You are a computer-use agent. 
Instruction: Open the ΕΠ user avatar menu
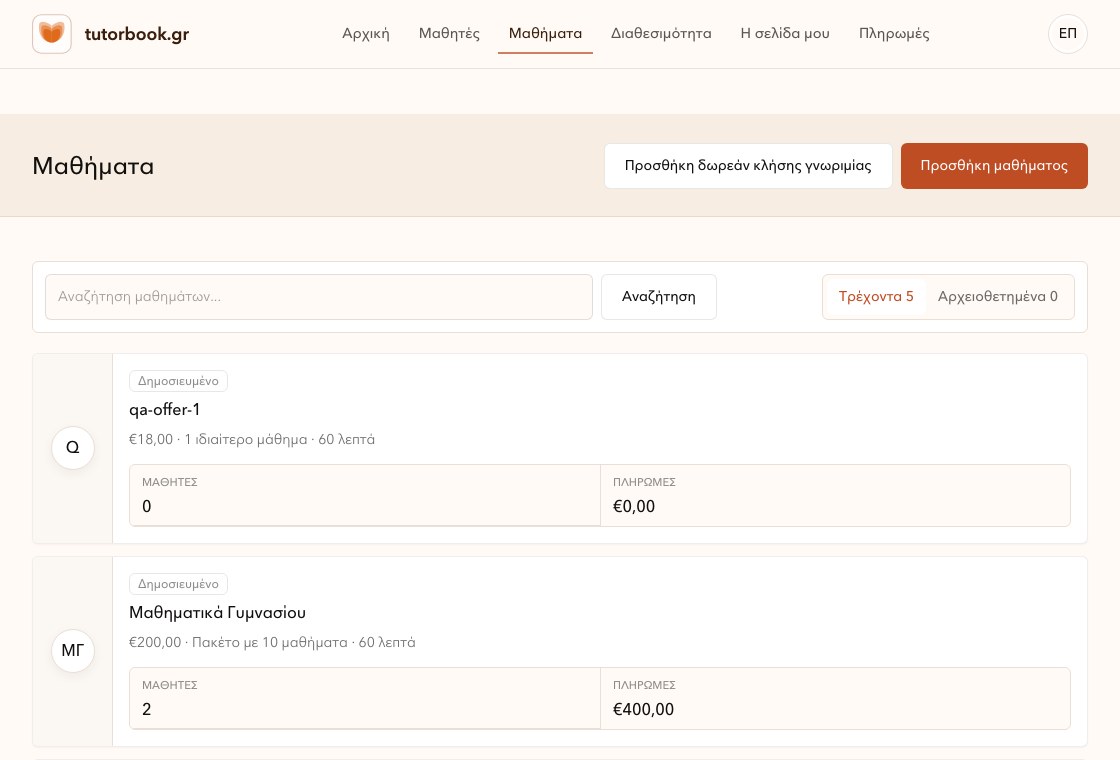(x=1067, y=34)
